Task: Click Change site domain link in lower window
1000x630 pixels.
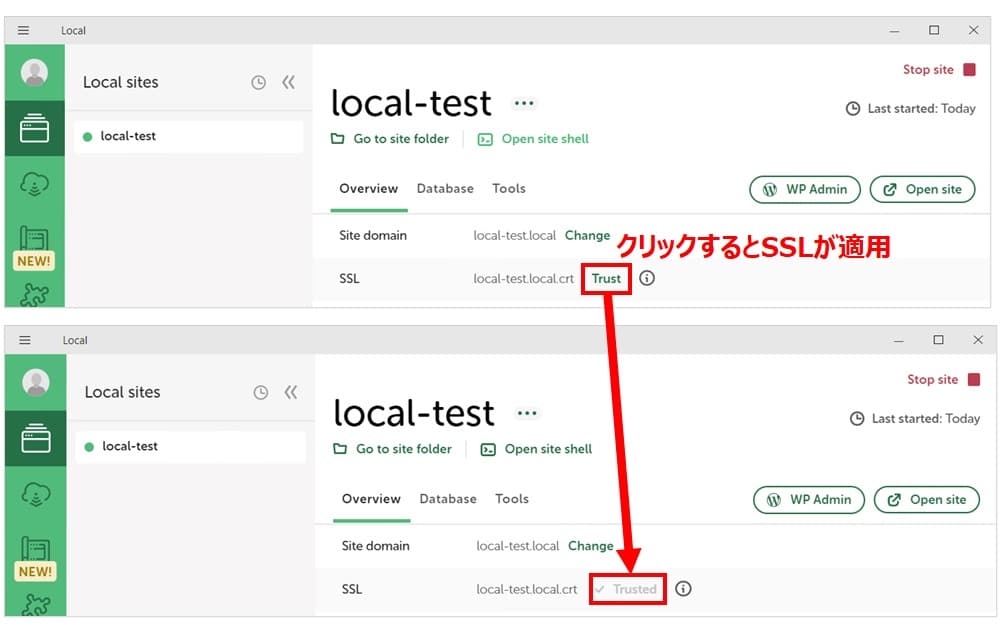Action: 591,546
